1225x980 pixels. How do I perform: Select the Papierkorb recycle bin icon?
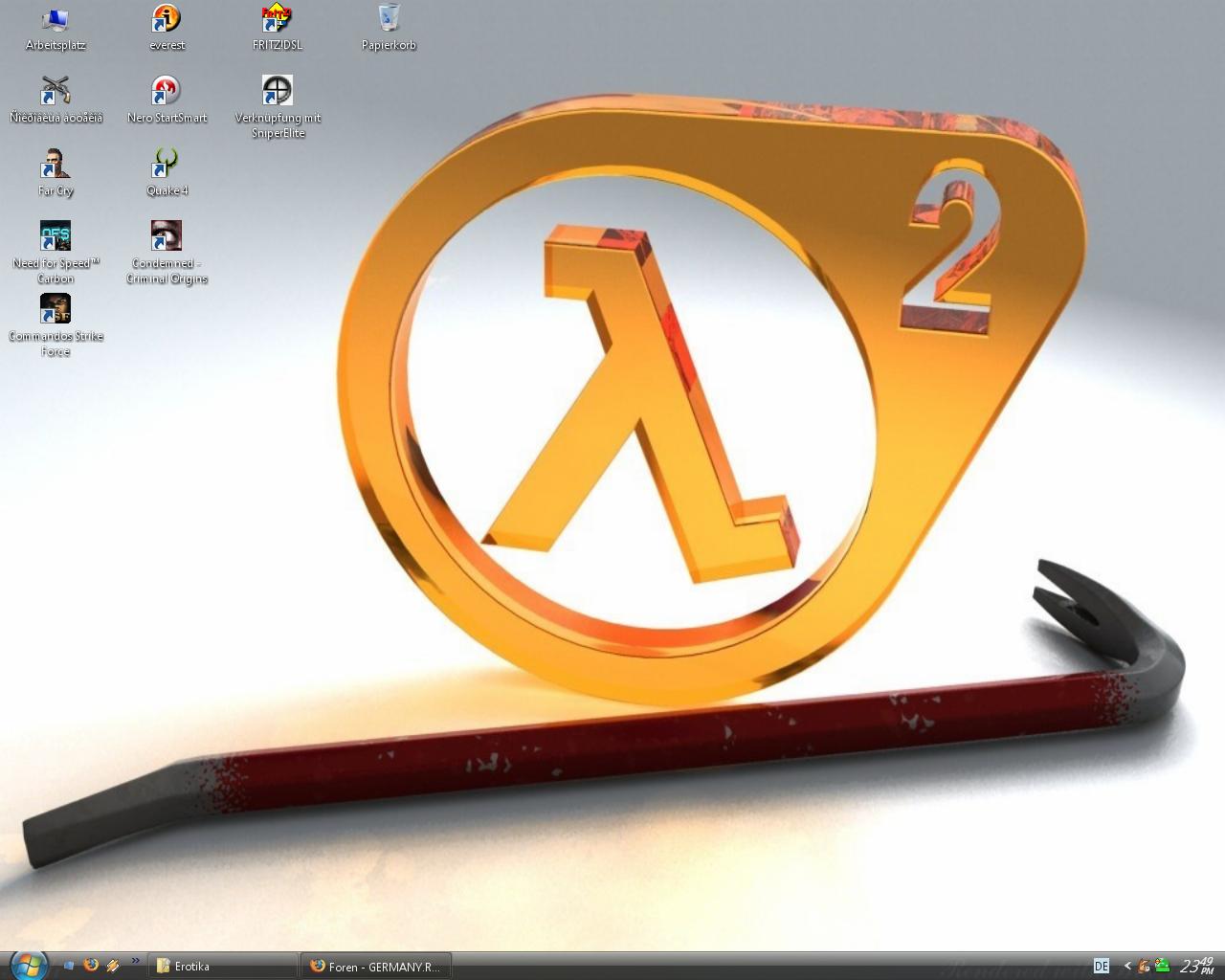389,28
